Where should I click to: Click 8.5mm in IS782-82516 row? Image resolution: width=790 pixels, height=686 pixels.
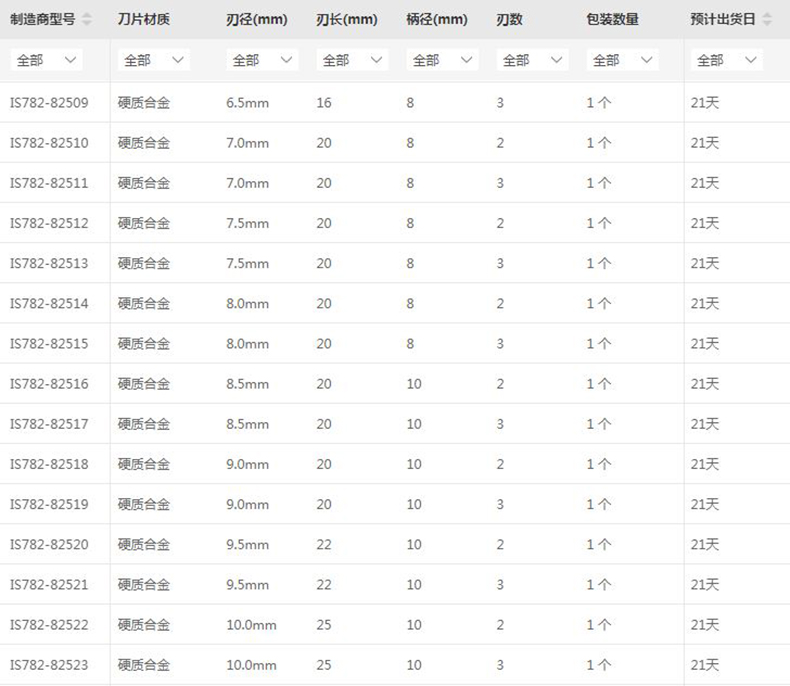tap(247, 384)
